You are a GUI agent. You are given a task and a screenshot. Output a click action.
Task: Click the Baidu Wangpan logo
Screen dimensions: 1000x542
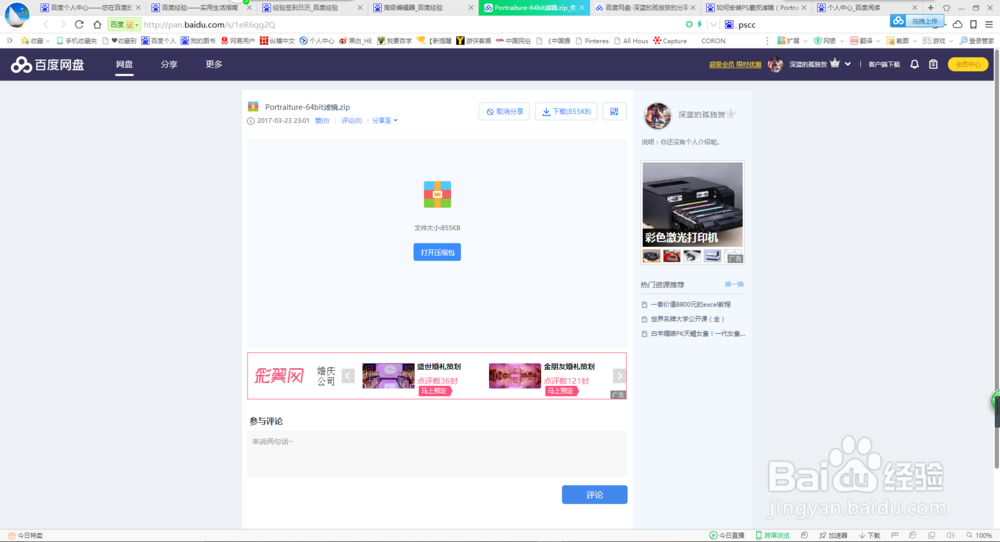(48, 64)
